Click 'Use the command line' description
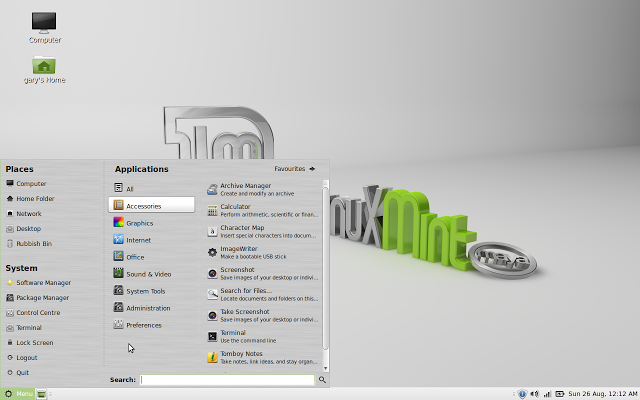Viewport: 640px width, 400px height. (x=248, y=341)
